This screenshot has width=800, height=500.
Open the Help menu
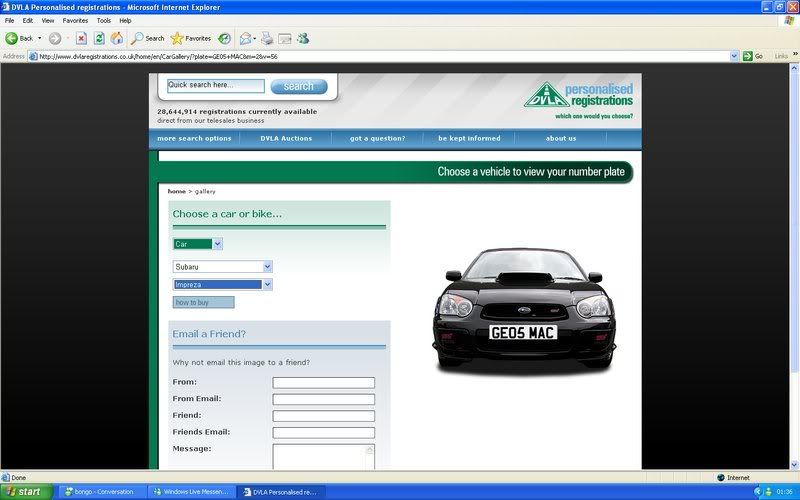(126, 20)
